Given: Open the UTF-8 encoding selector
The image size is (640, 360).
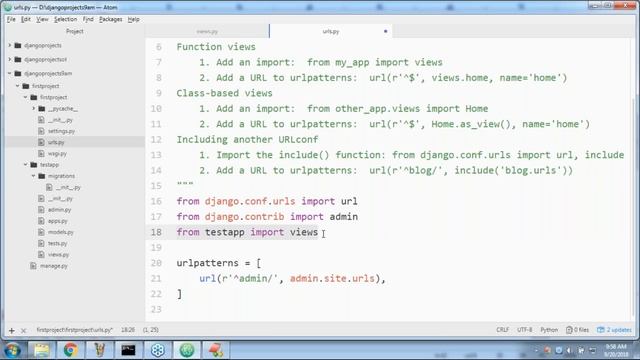Looking at the screenshot, I should click(x=524, y=330).
